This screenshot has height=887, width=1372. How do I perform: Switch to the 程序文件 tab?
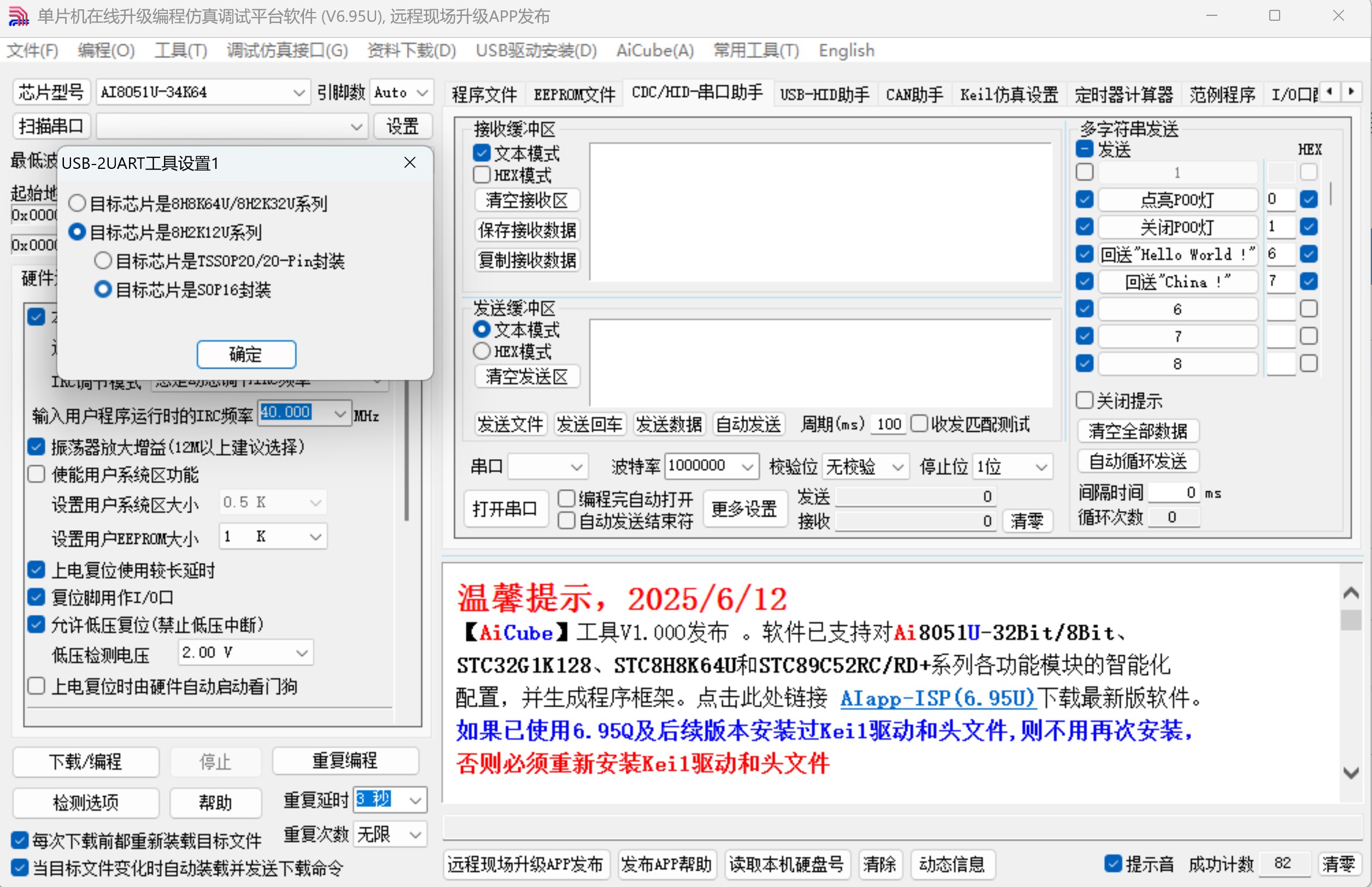[484, 95]
